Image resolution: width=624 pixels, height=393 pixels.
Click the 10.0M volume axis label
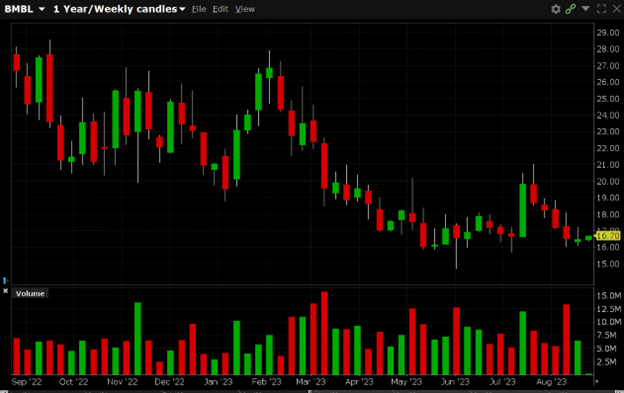coord(608,322)
